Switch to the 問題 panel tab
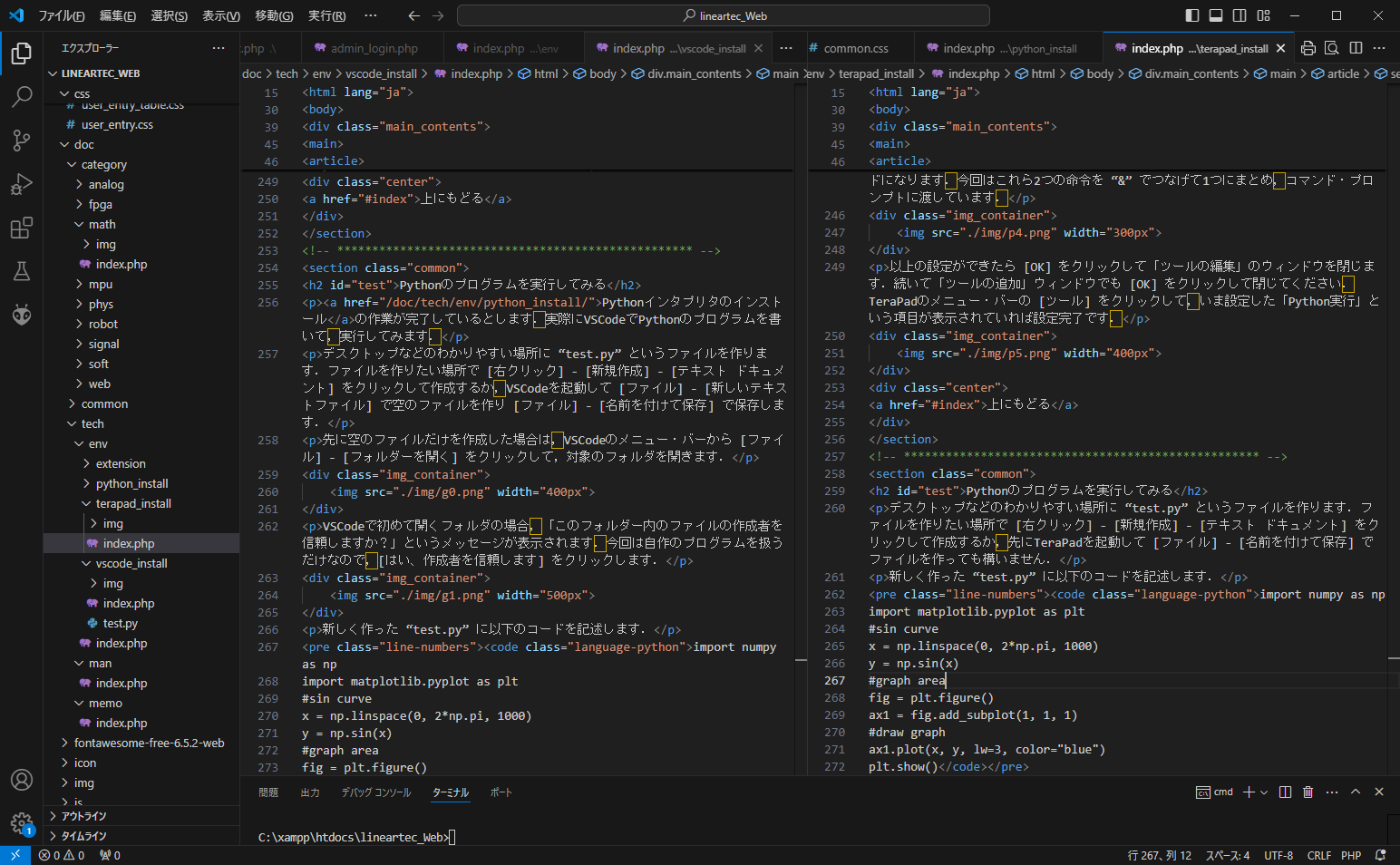 [x=268, y=792]
